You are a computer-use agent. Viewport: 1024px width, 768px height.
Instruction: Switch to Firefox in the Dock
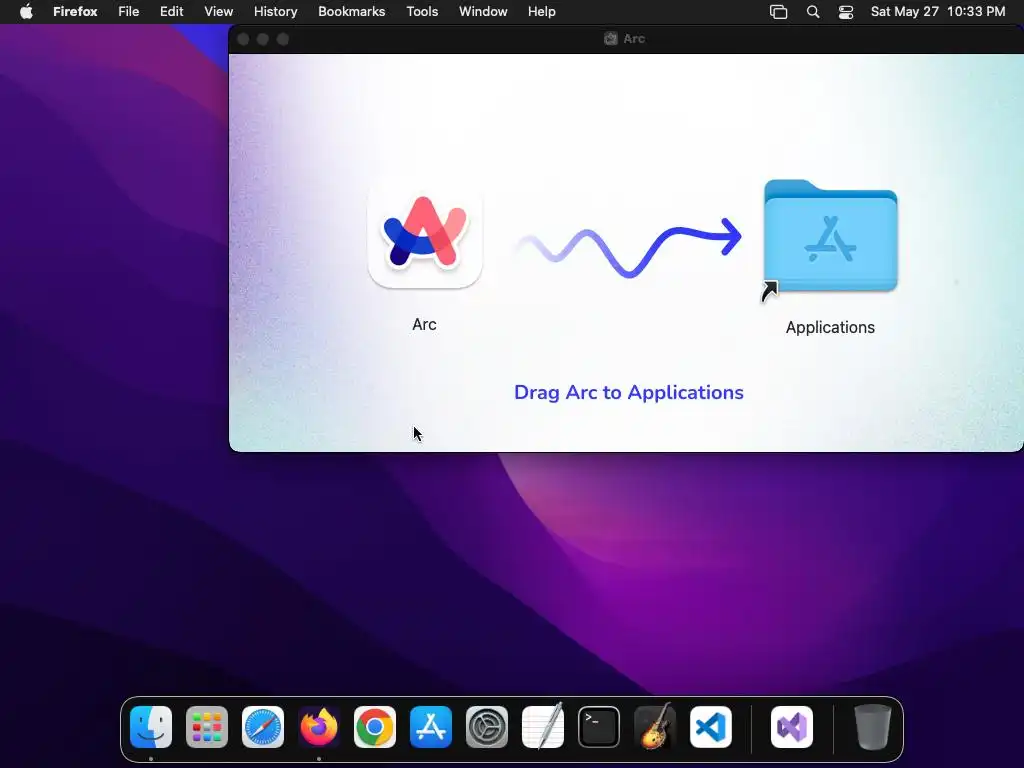pos(319,727)
